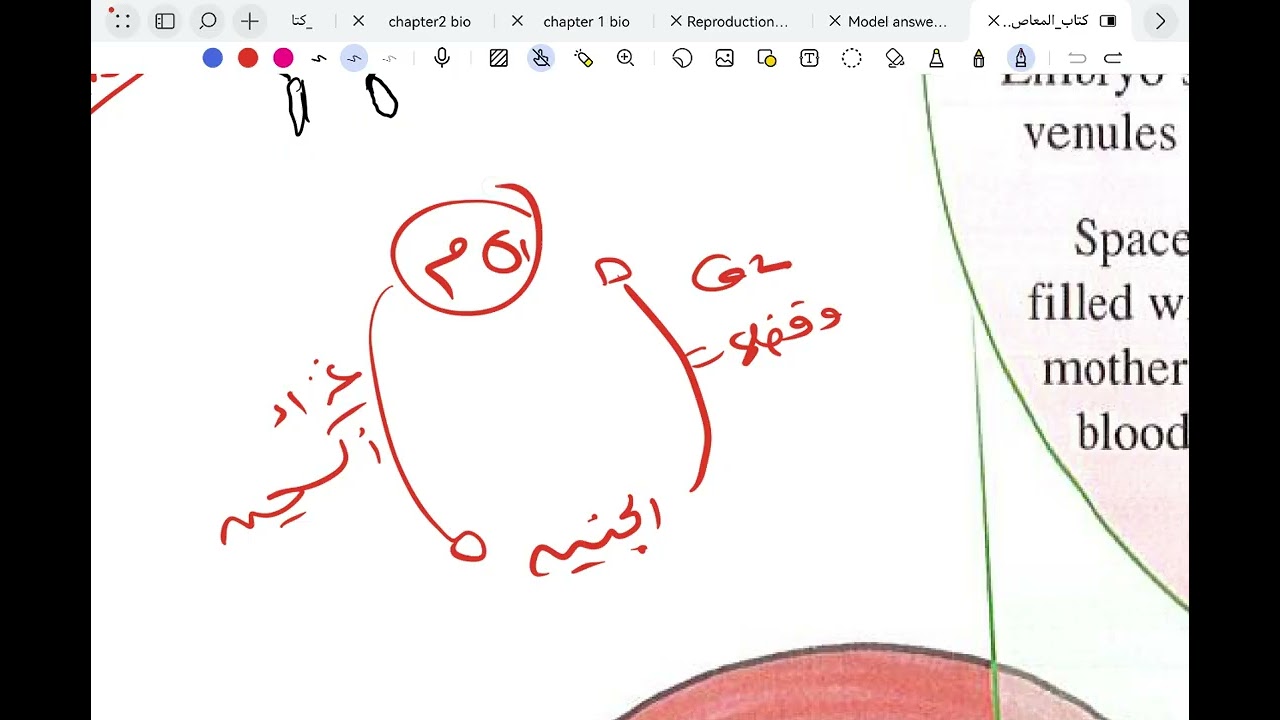
Task: Choose the medium stroke width
Action: (x=354, y=59)
